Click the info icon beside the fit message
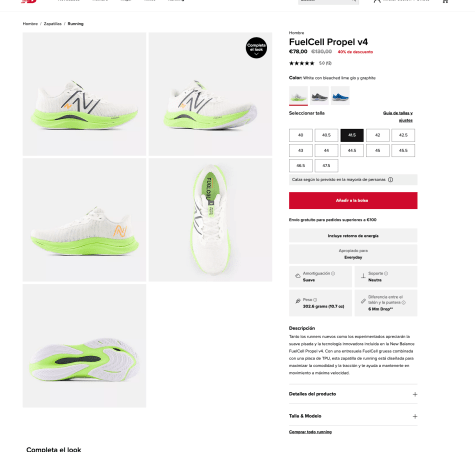 (x=390, y=180)
